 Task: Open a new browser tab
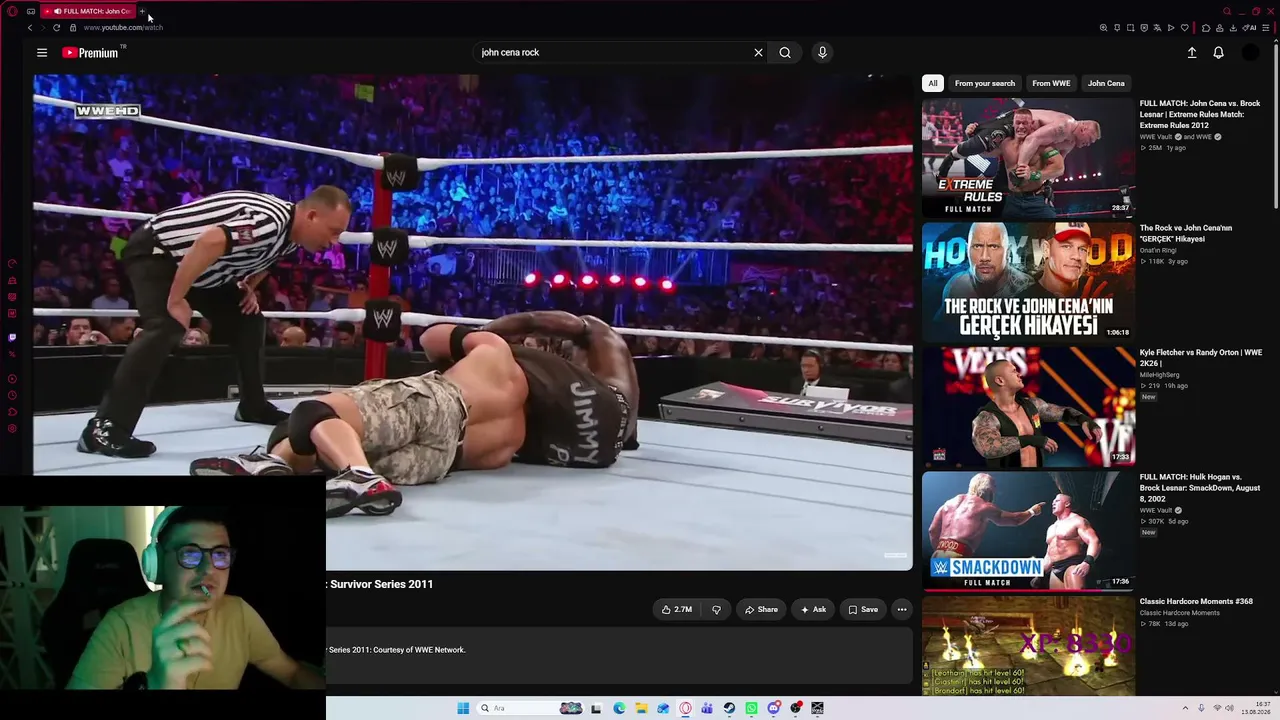click(142, 11)
